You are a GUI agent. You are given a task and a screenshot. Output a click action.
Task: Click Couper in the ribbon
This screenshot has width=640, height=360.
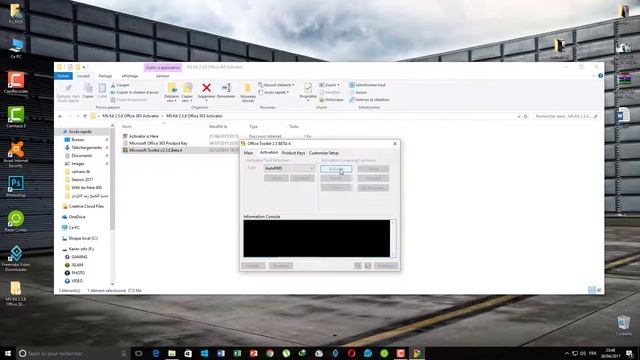tap(120, 85)
